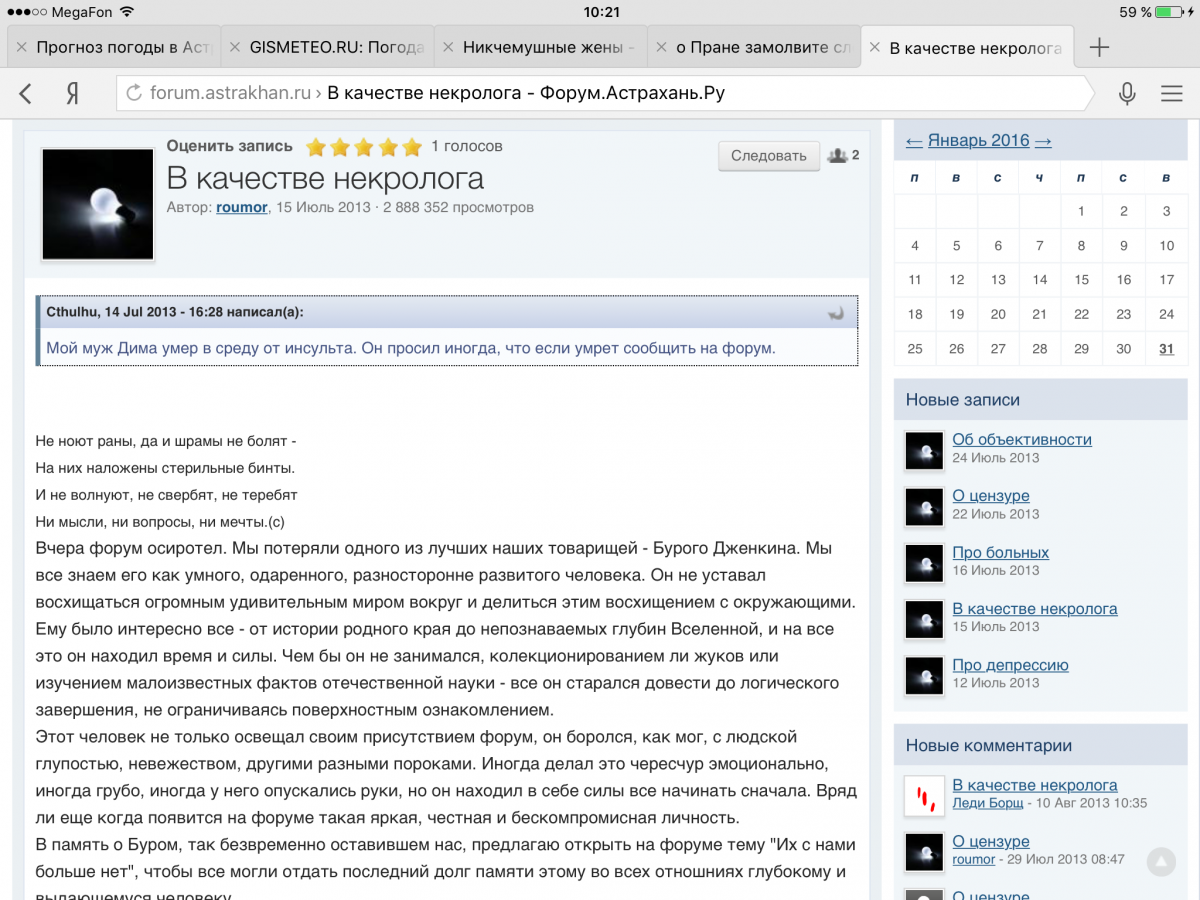Switch to GISMETEO.RU tab
The width and height of the screenshot is (1200, 900).
pos(326,47)
